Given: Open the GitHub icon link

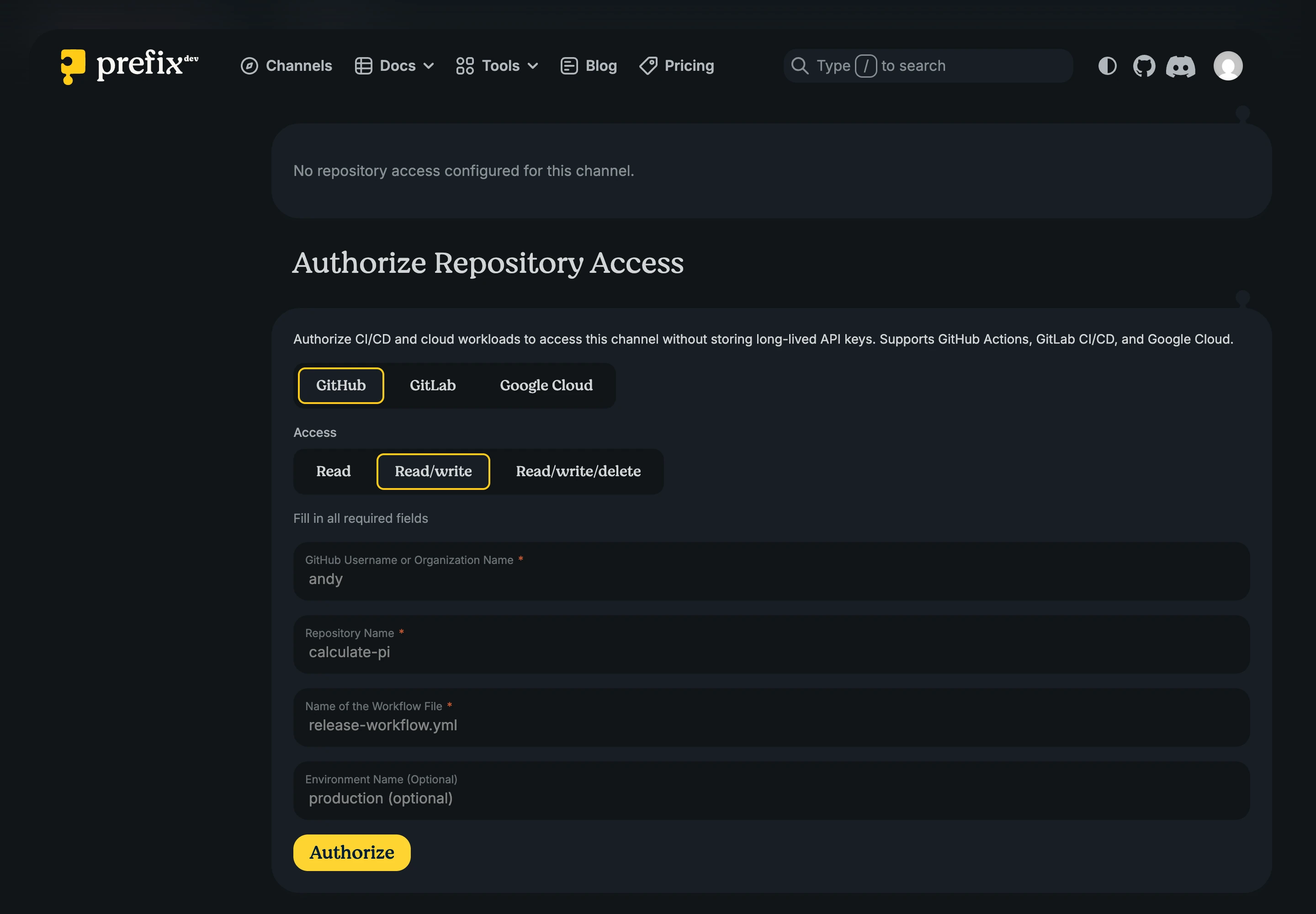Looking at the screenshot, I should pos(1144,66).
